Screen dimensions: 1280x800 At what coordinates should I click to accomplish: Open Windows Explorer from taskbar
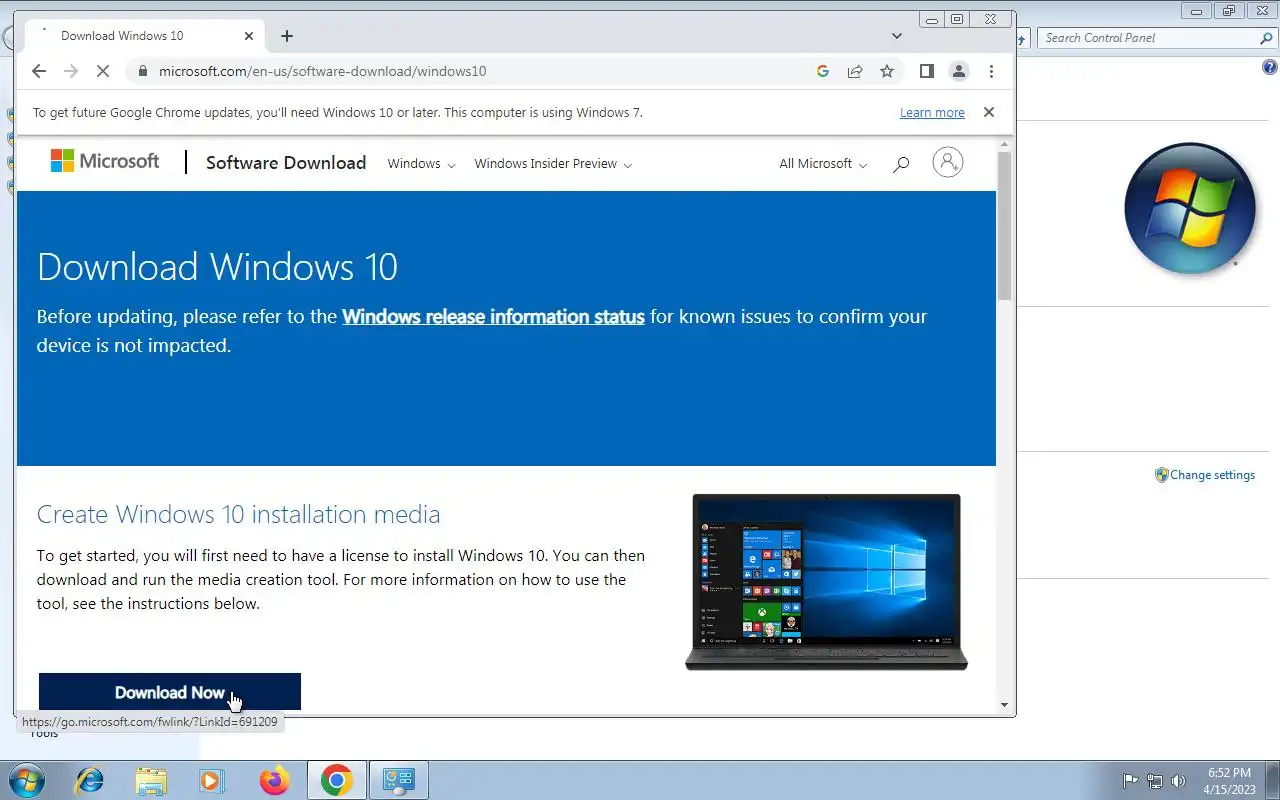(x=151, y=780)
